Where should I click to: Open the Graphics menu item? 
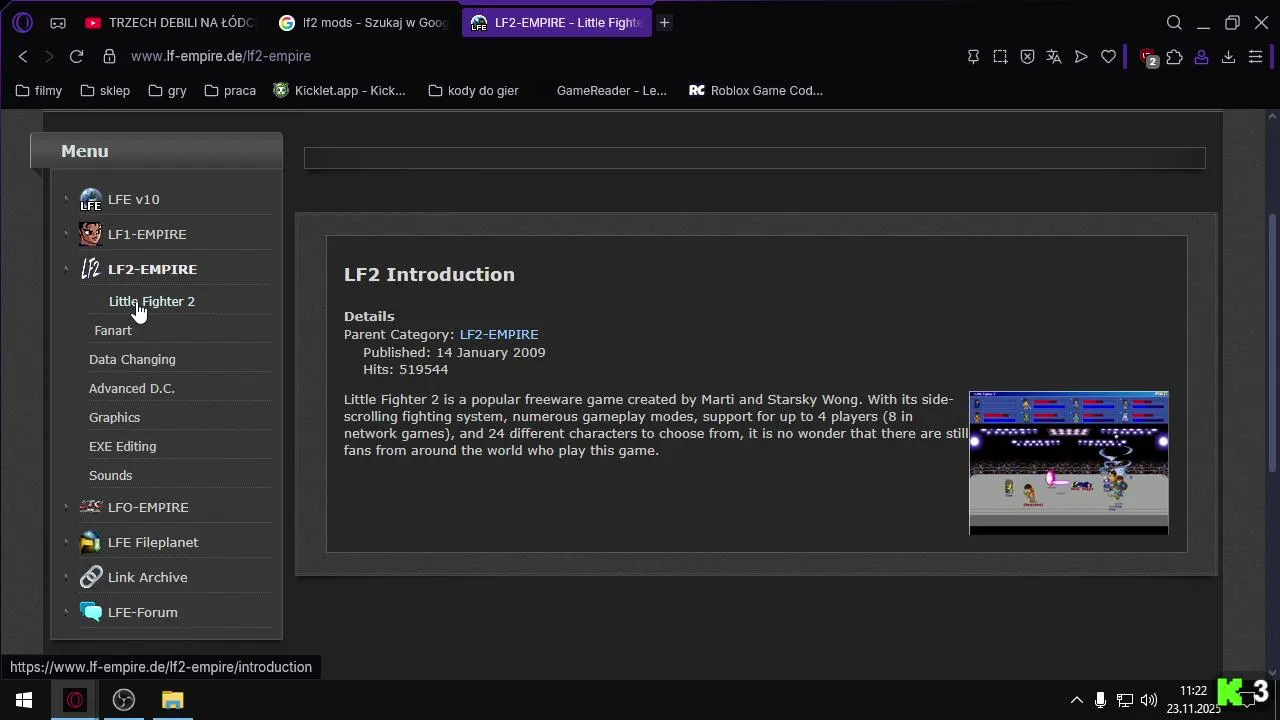coord(114,417)
